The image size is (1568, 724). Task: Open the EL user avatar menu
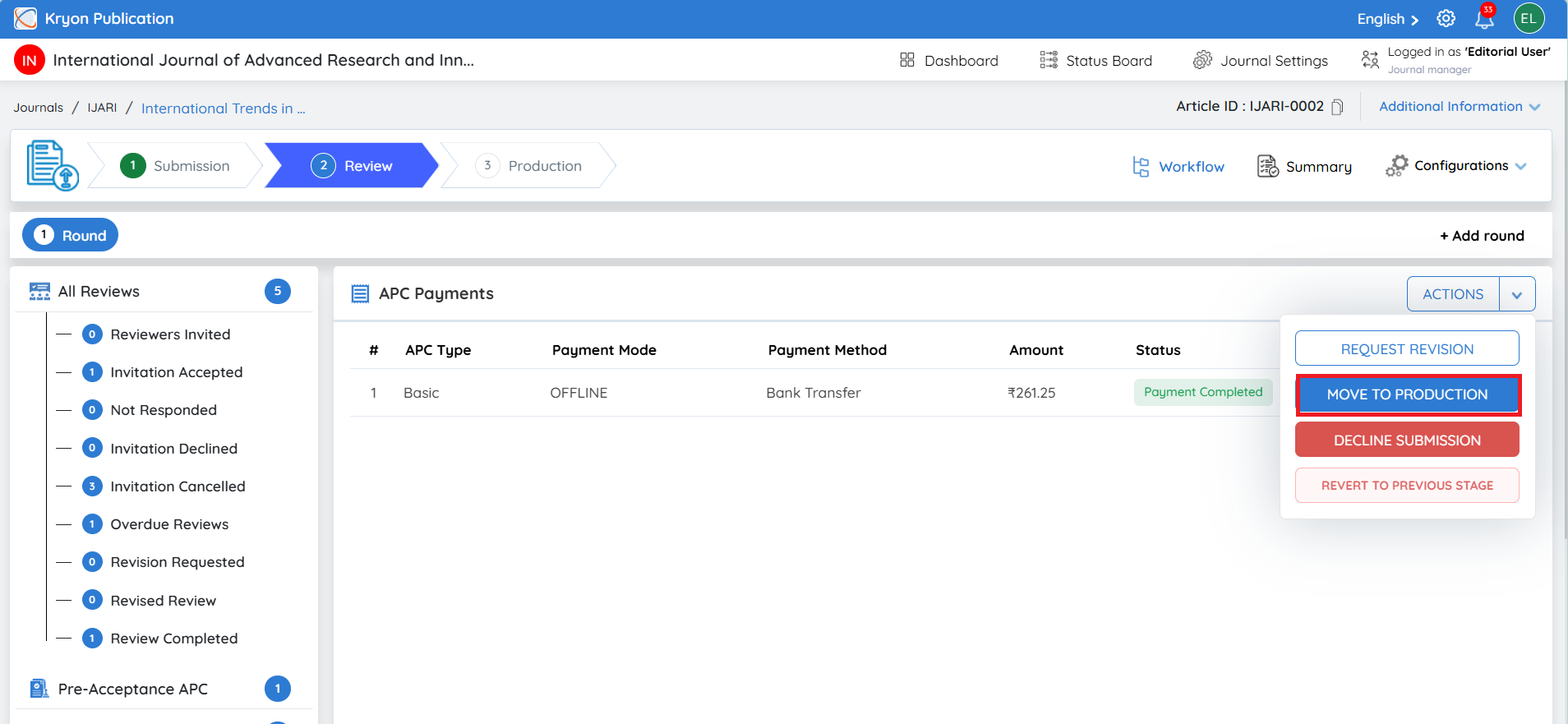click(x=1529, y=18)
